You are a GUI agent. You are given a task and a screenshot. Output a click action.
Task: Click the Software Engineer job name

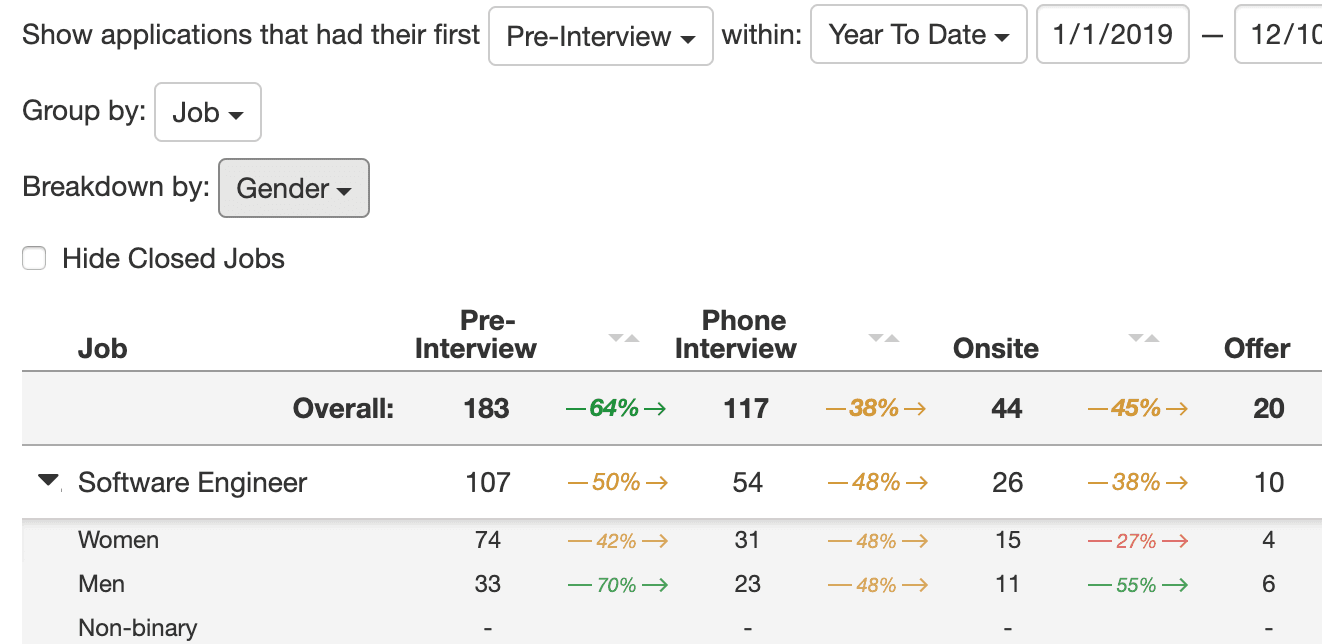[x=192, y=482]
